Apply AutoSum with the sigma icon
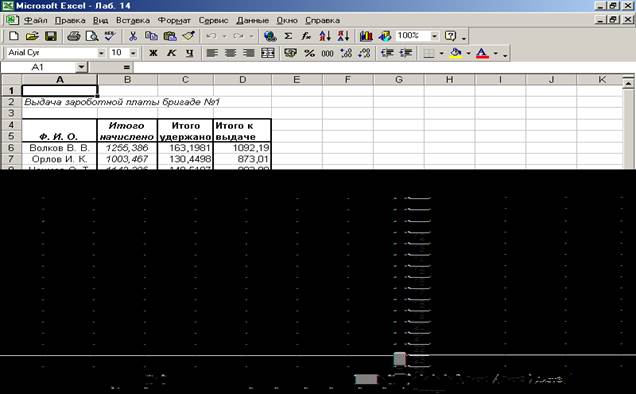 [x=288, y=36]
